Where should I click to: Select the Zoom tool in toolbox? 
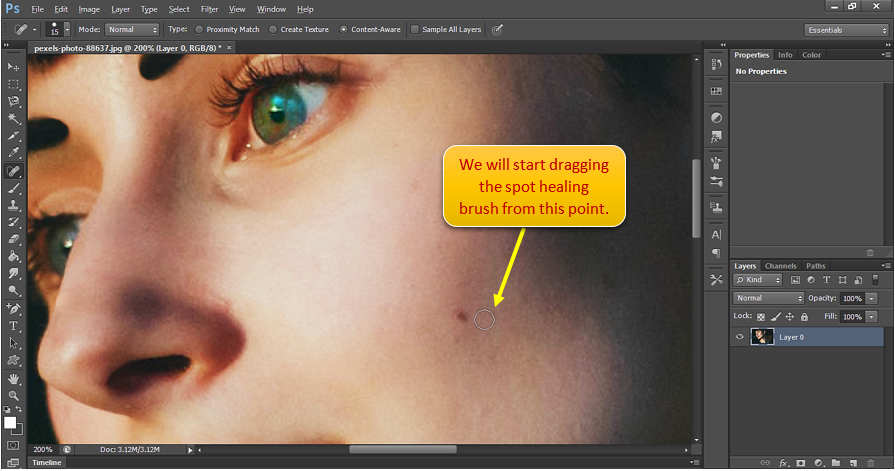tap(13, 396)
